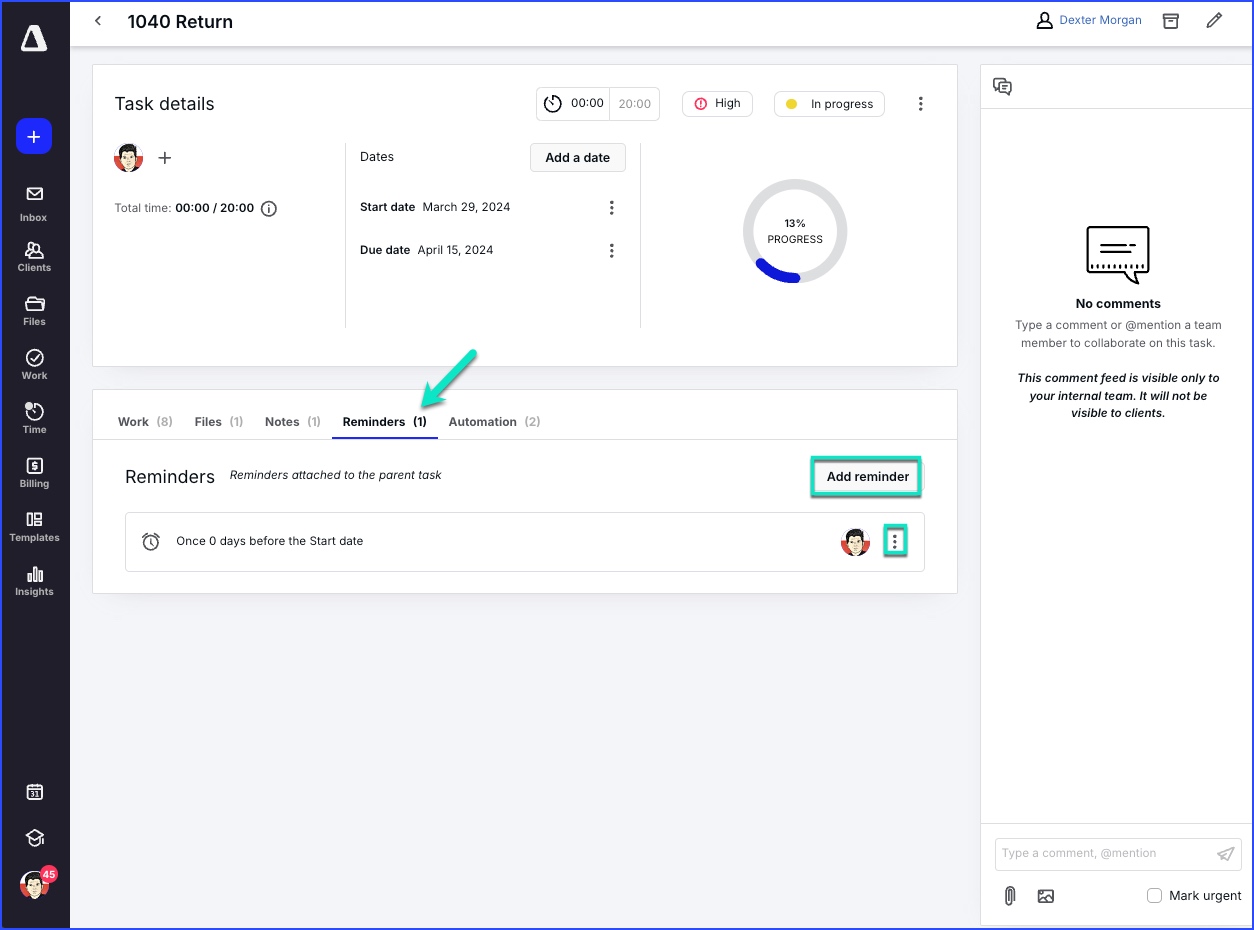1254x930 pixels.
Task: Open user profile avatar with 45 badge
Action: tap(36, 883)
